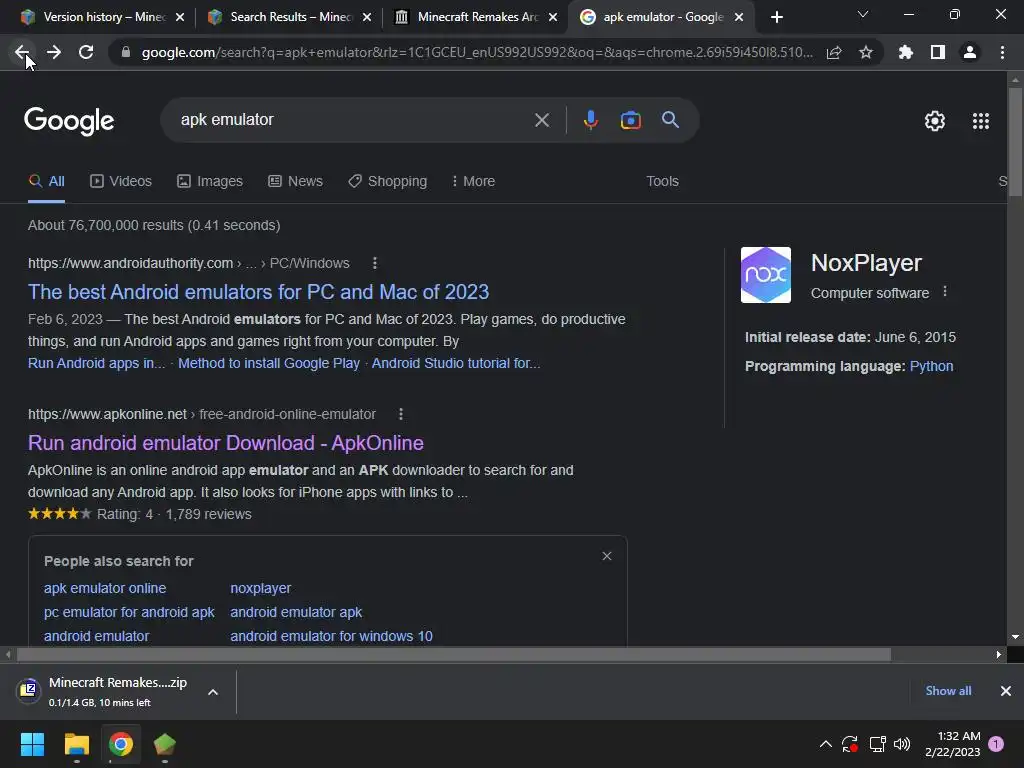
Task: Open options for the androidauthority.com result
Action: pos(375,263)
